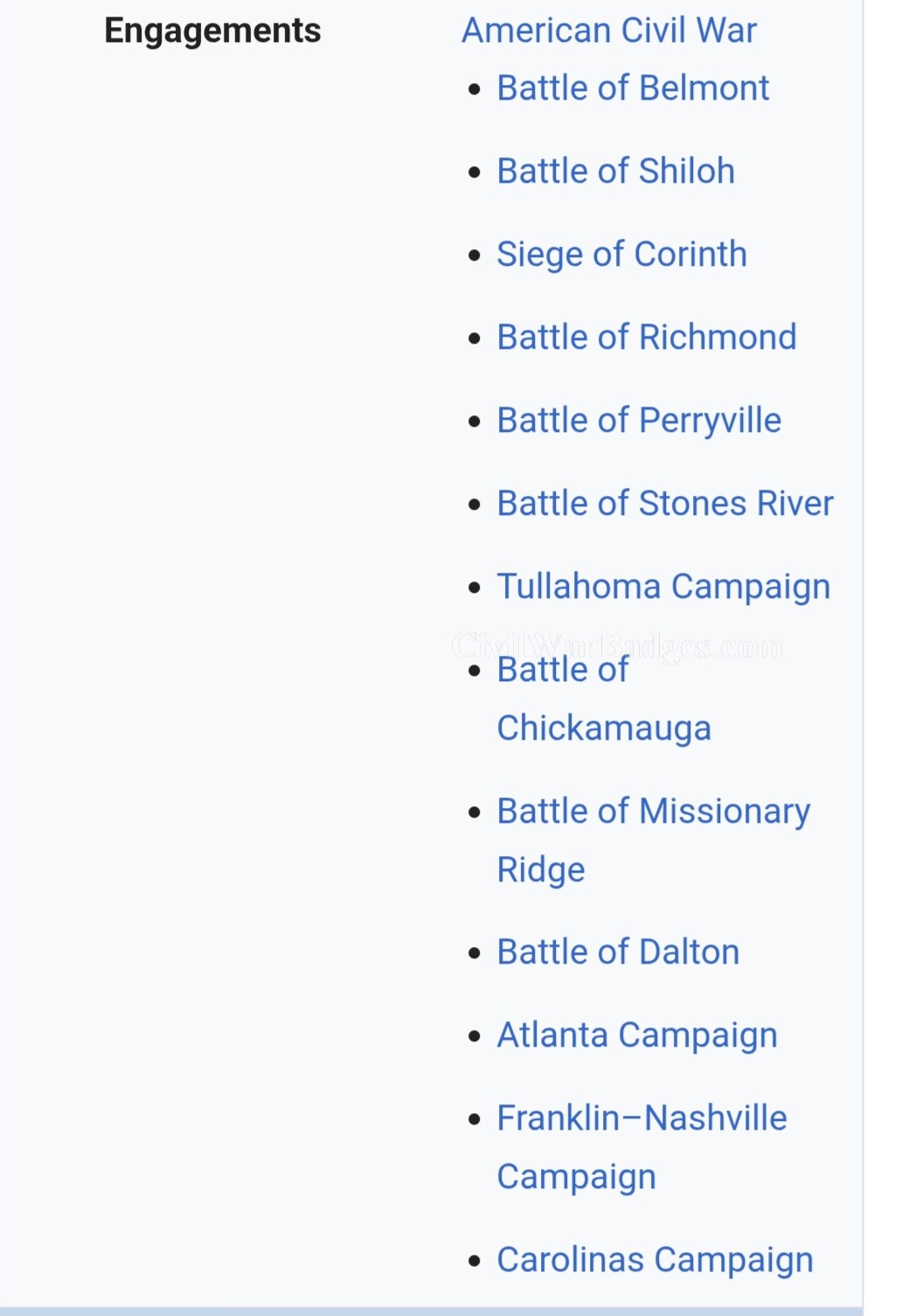Click the Siege of Corinth link
902x1316 pixels.
[621, 254]
